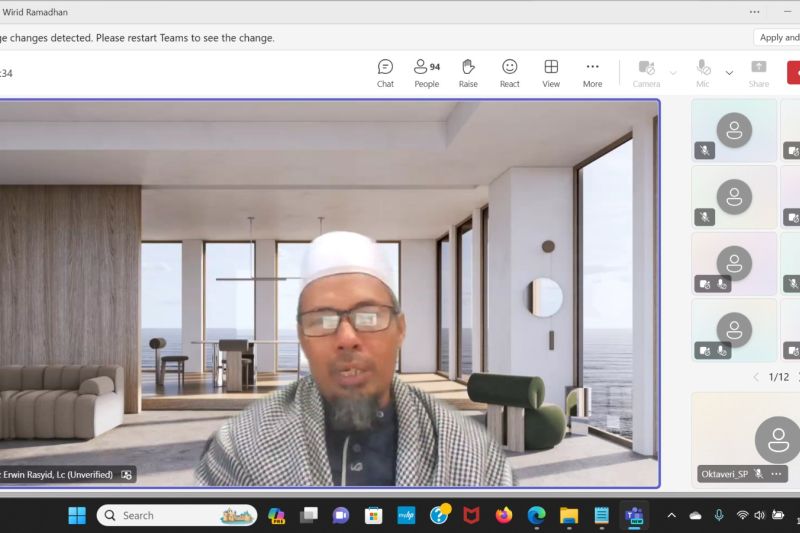Click the Apply and restart button
Screen dimensions: 800x533
(778, 38)
